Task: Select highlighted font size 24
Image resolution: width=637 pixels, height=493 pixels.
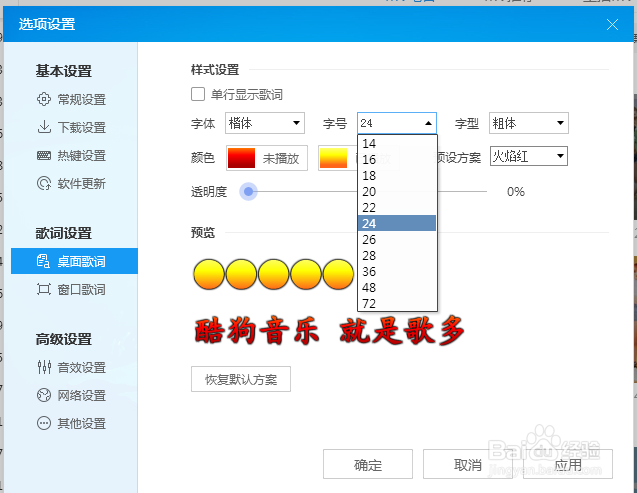Action: click(x=397, y=223)
